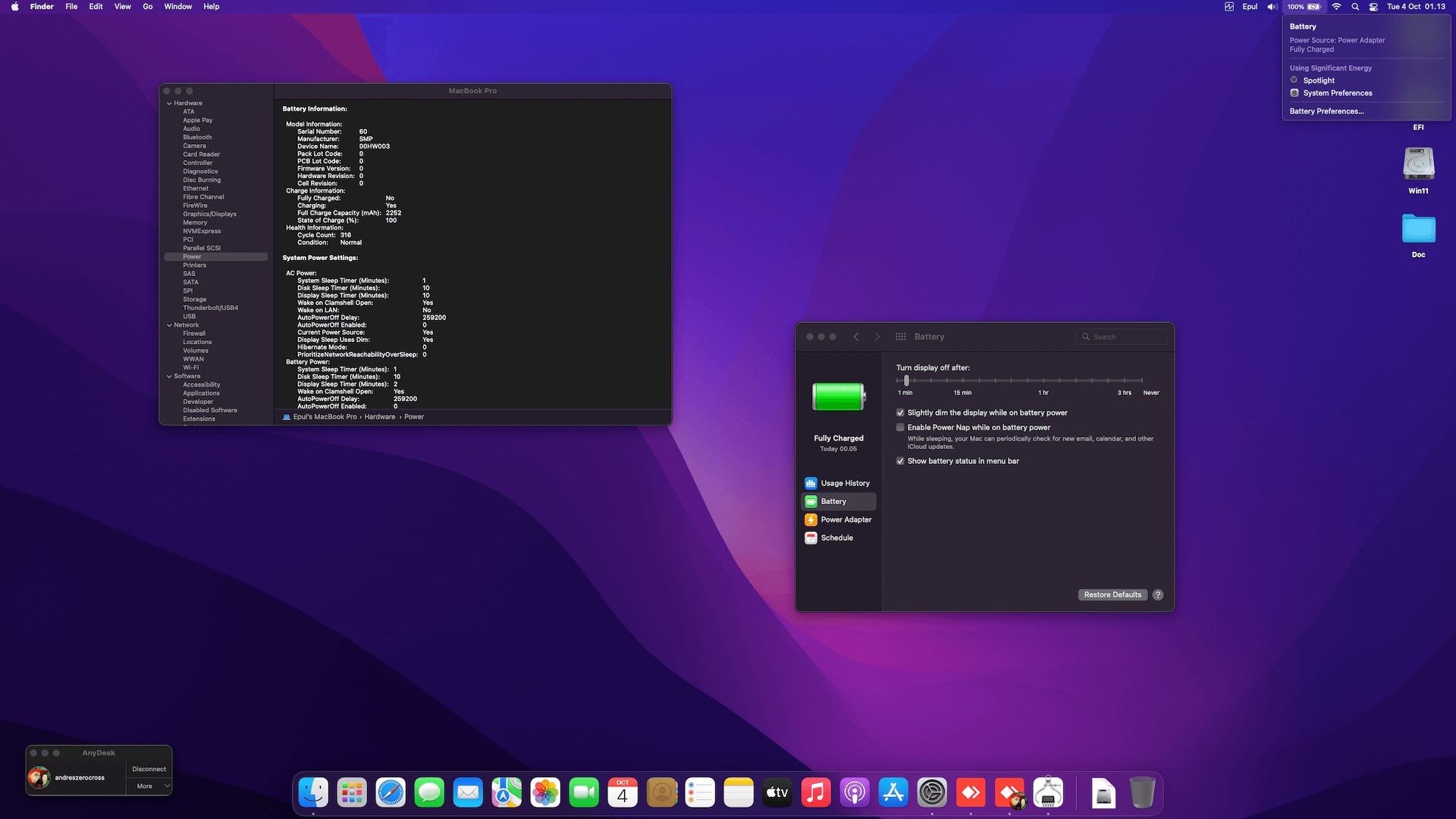Select Power Adapter in Battery sidebar
Screen dimensions: 1456x819
[x=838, y=519]
